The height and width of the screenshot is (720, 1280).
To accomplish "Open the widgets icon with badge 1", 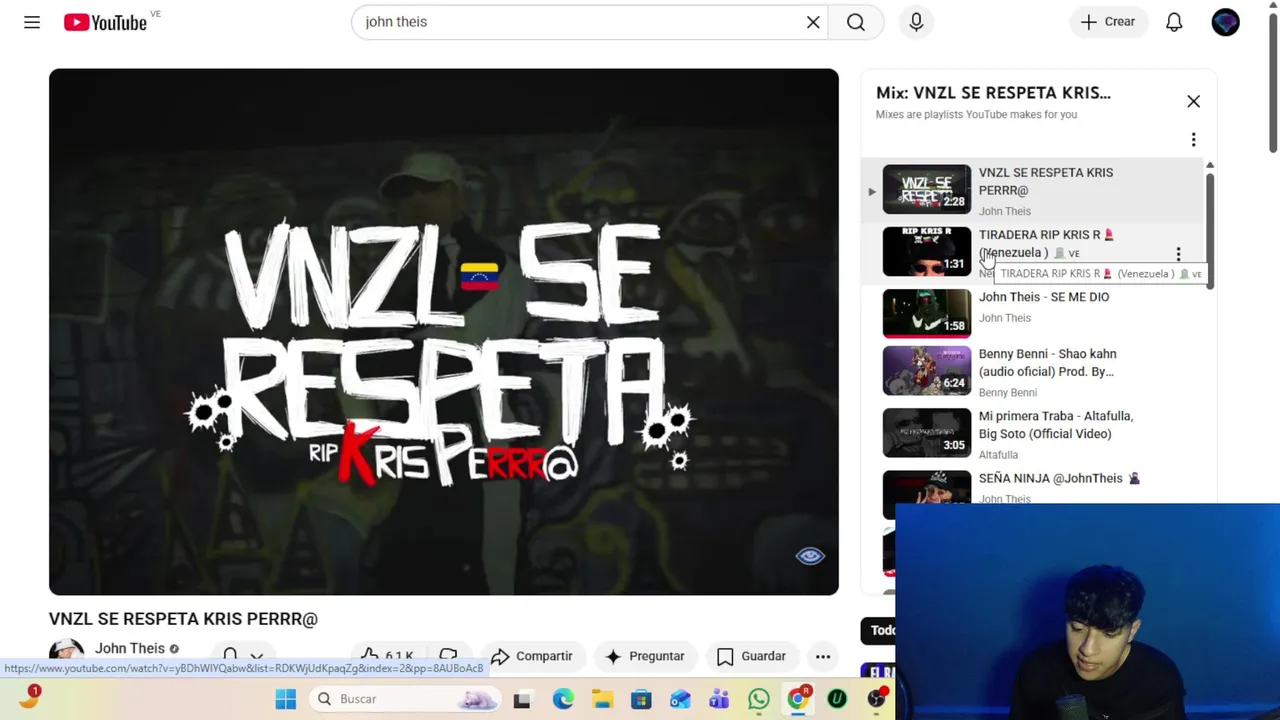I will click(x=29, y=697).
